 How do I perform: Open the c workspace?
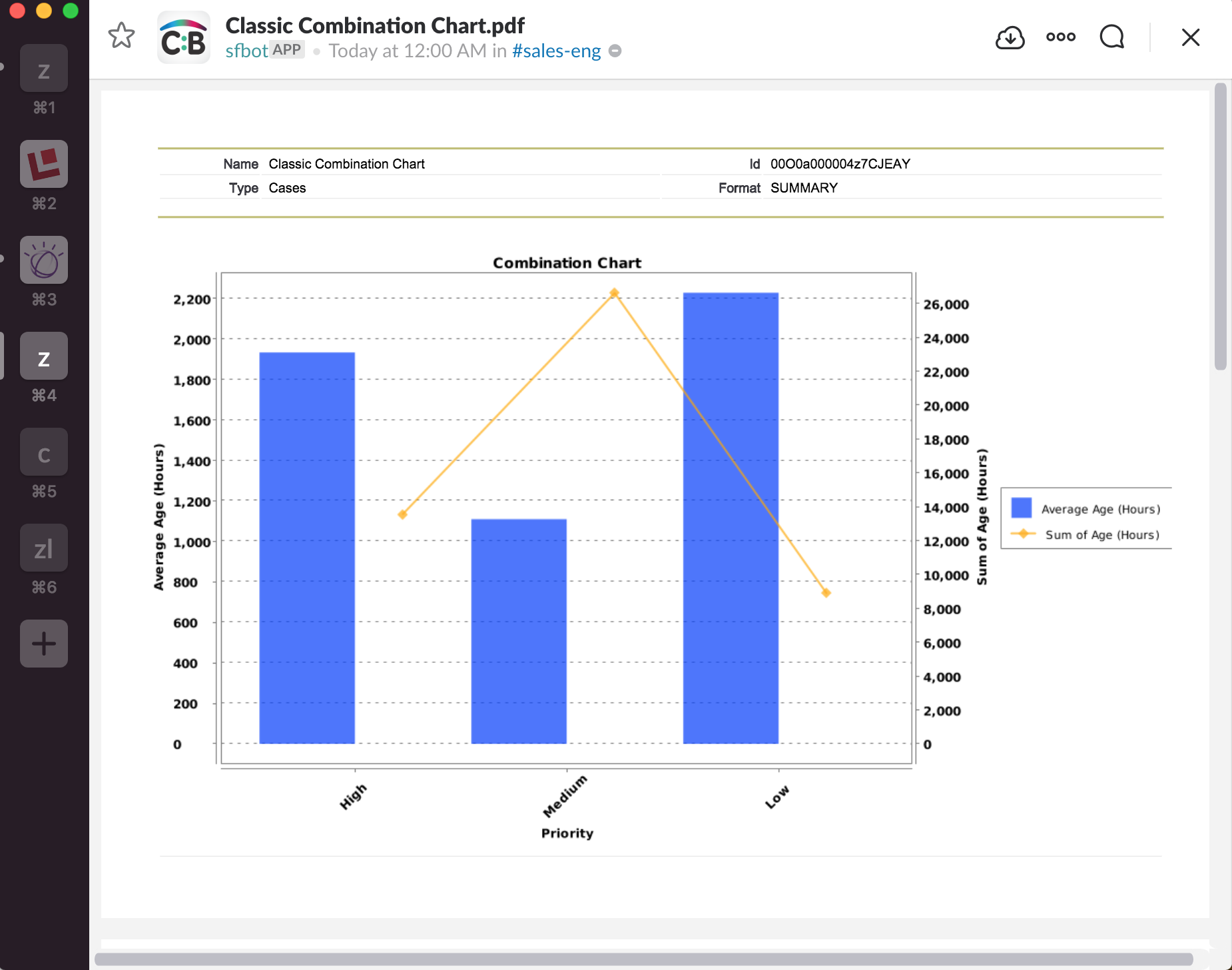coord(43,452)
